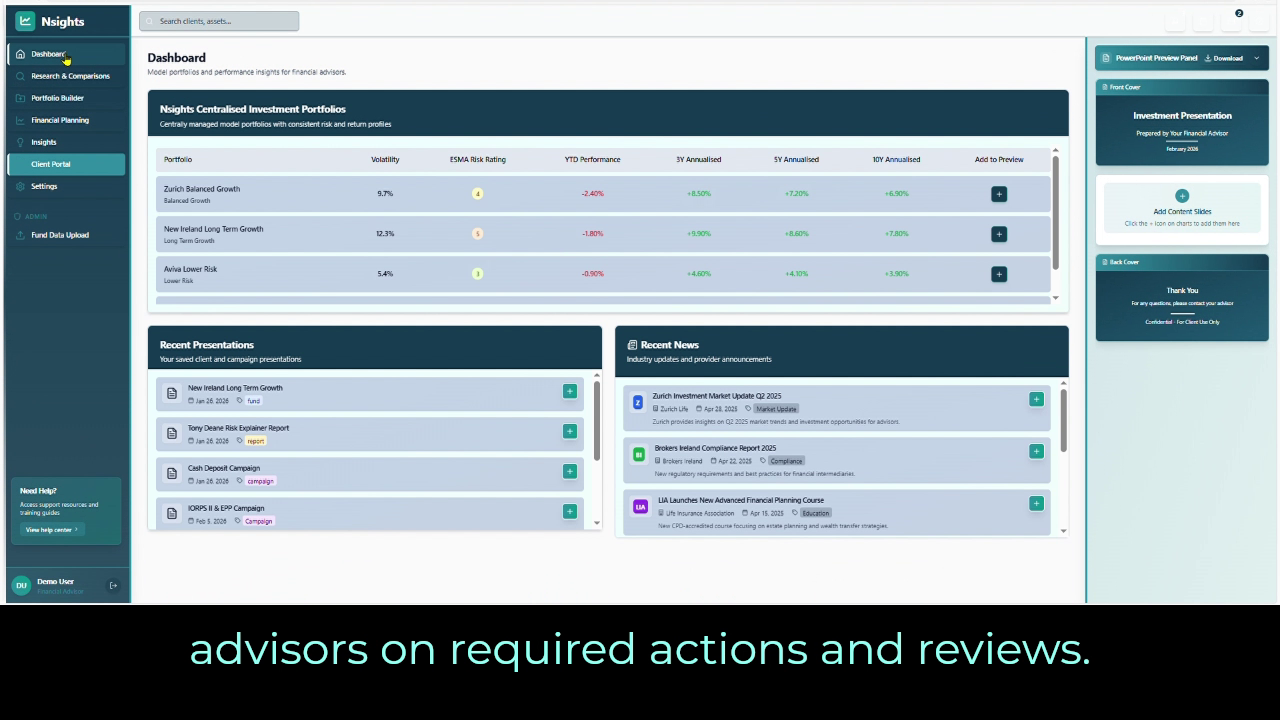Click plus icon for Tony Deane Risk Explainer Report
The height and width of the screenshot is (720, 1280).
click(569, 431)
